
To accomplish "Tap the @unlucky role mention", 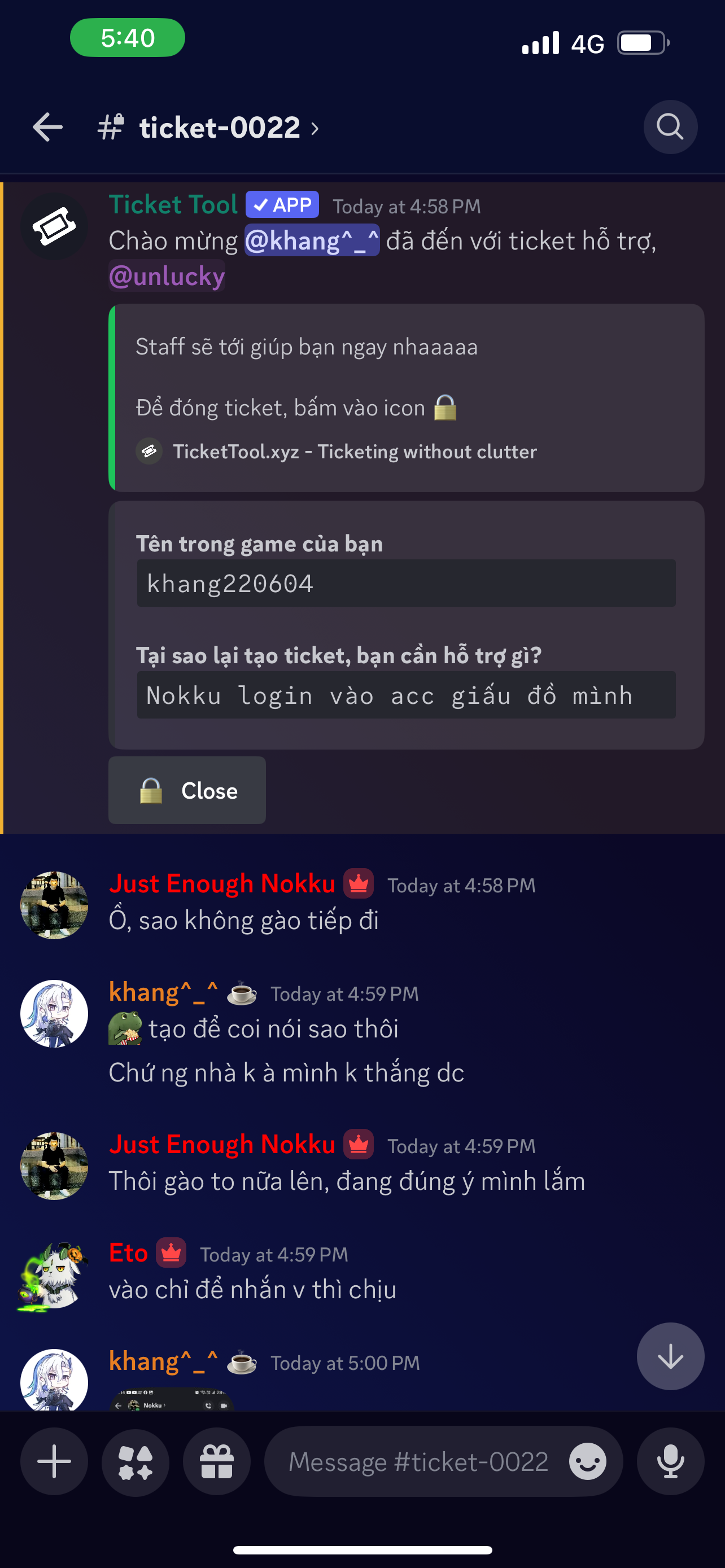I will (x=167, y=276).
